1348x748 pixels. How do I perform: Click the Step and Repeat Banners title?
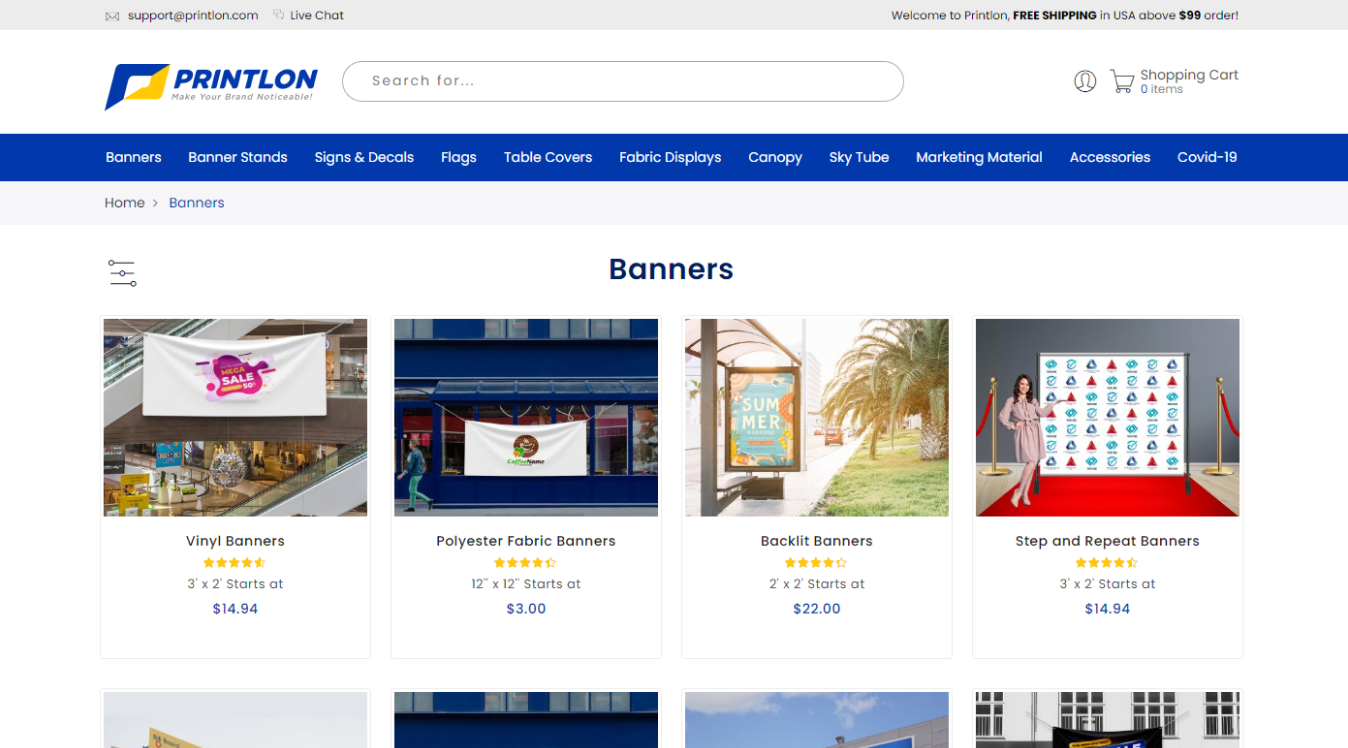click(x=1107, y=541)
